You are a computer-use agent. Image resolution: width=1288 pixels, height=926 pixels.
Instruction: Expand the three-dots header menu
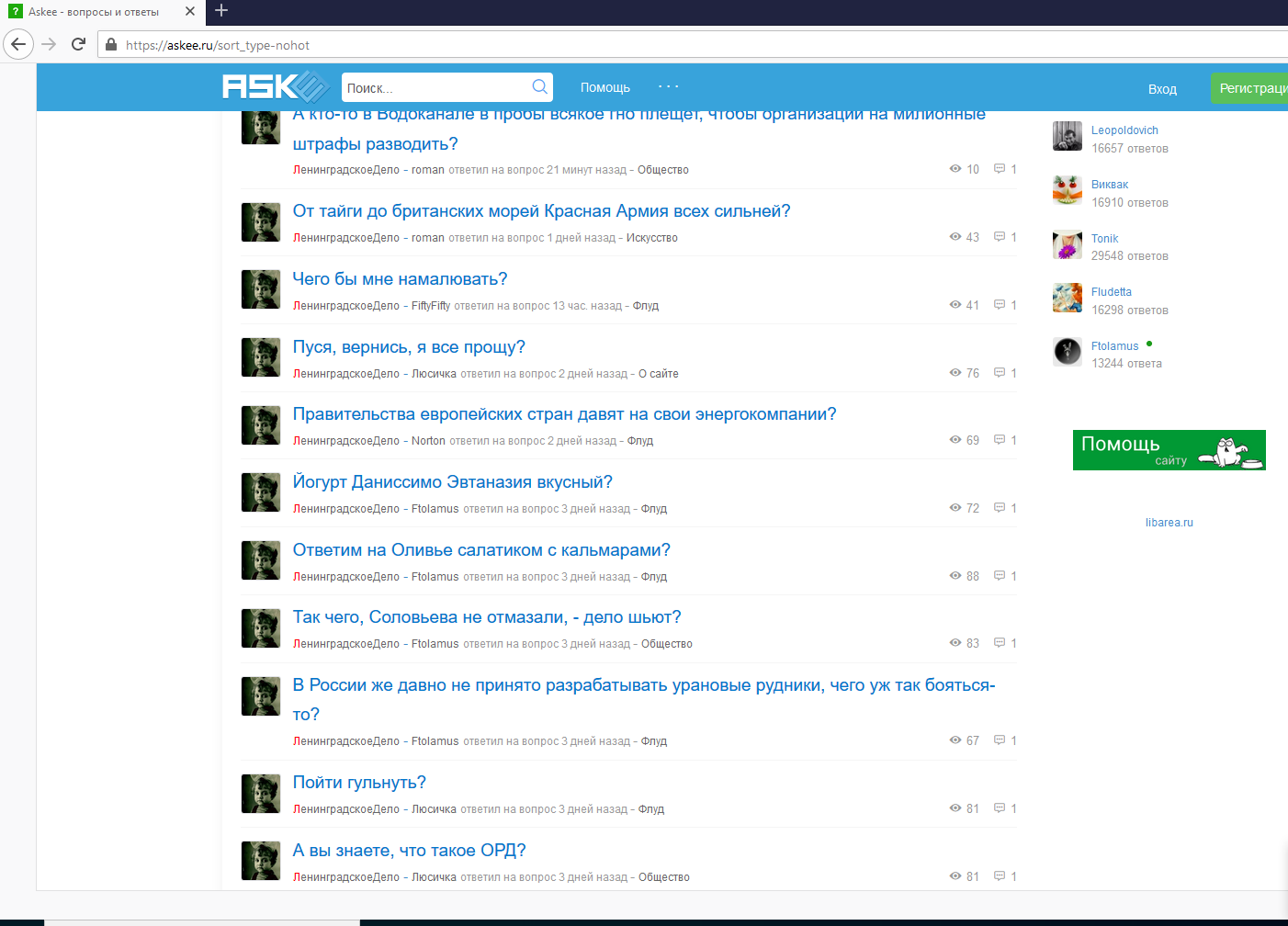pos(668,87)
